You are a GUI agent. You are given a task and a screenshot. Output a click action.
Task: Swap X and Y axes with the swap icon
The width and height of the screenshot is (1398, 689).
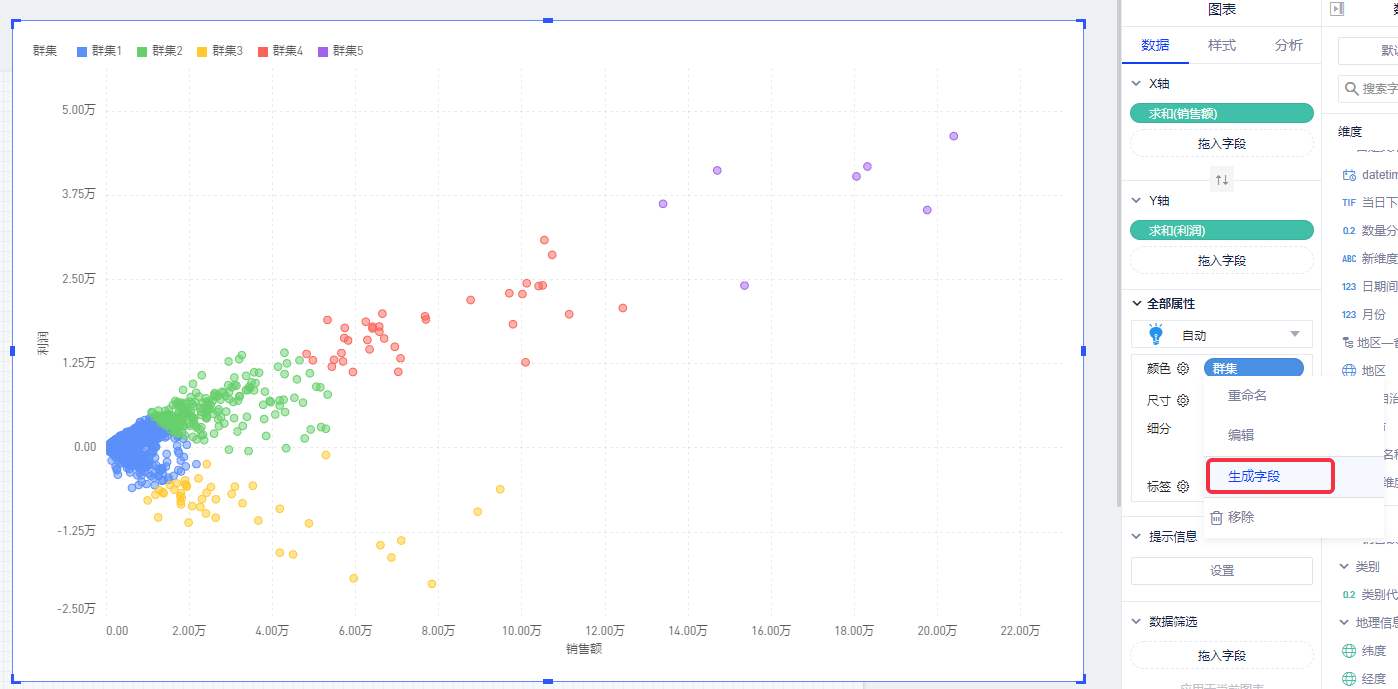[1221, 180]
